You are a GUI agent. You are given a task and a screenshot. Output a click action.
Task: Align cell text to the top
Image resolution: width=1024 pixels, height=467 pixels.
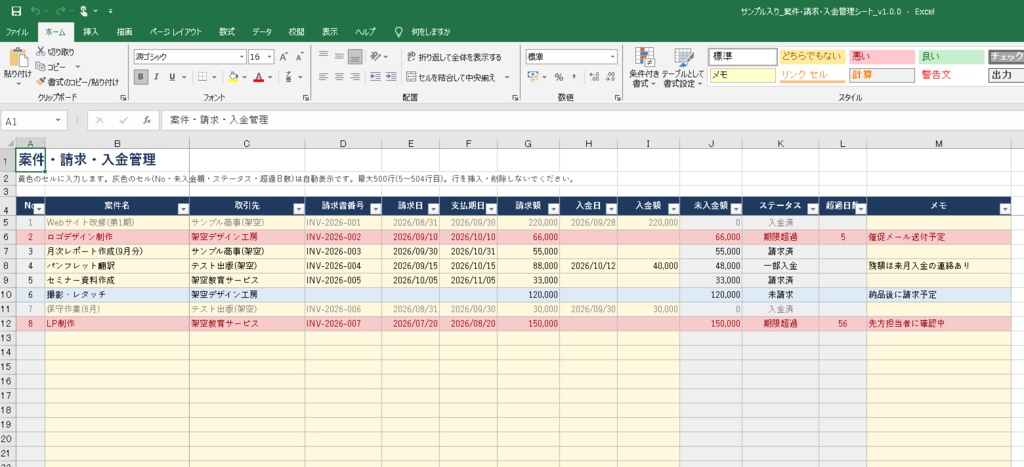323,57
